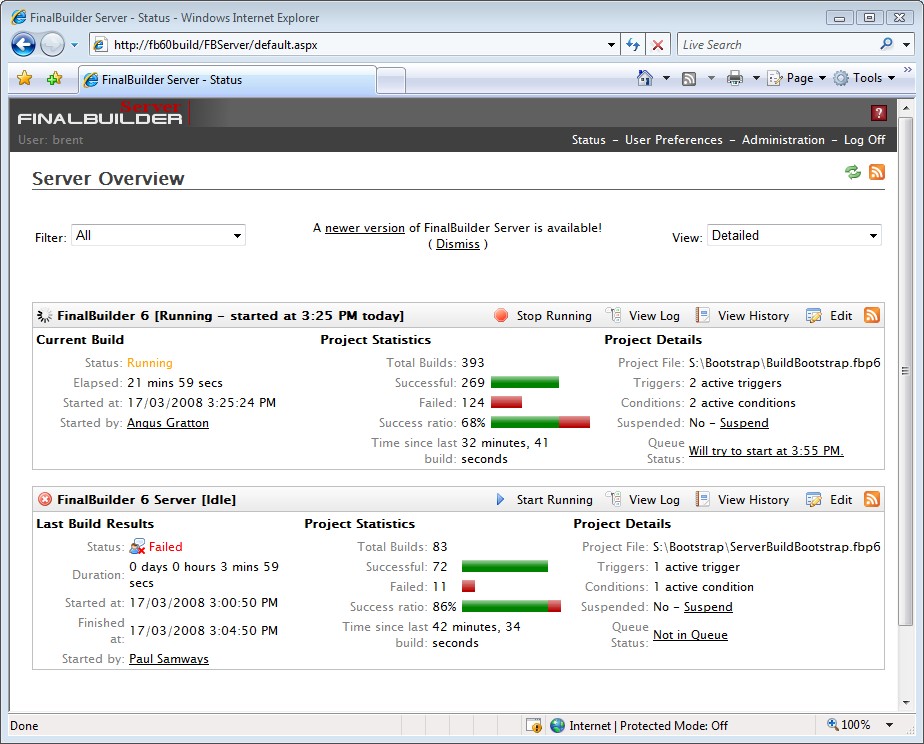Click the scrollbar down arrow
Screen dimensions: 924x744
pyautogui.click(x=906, y=703)
